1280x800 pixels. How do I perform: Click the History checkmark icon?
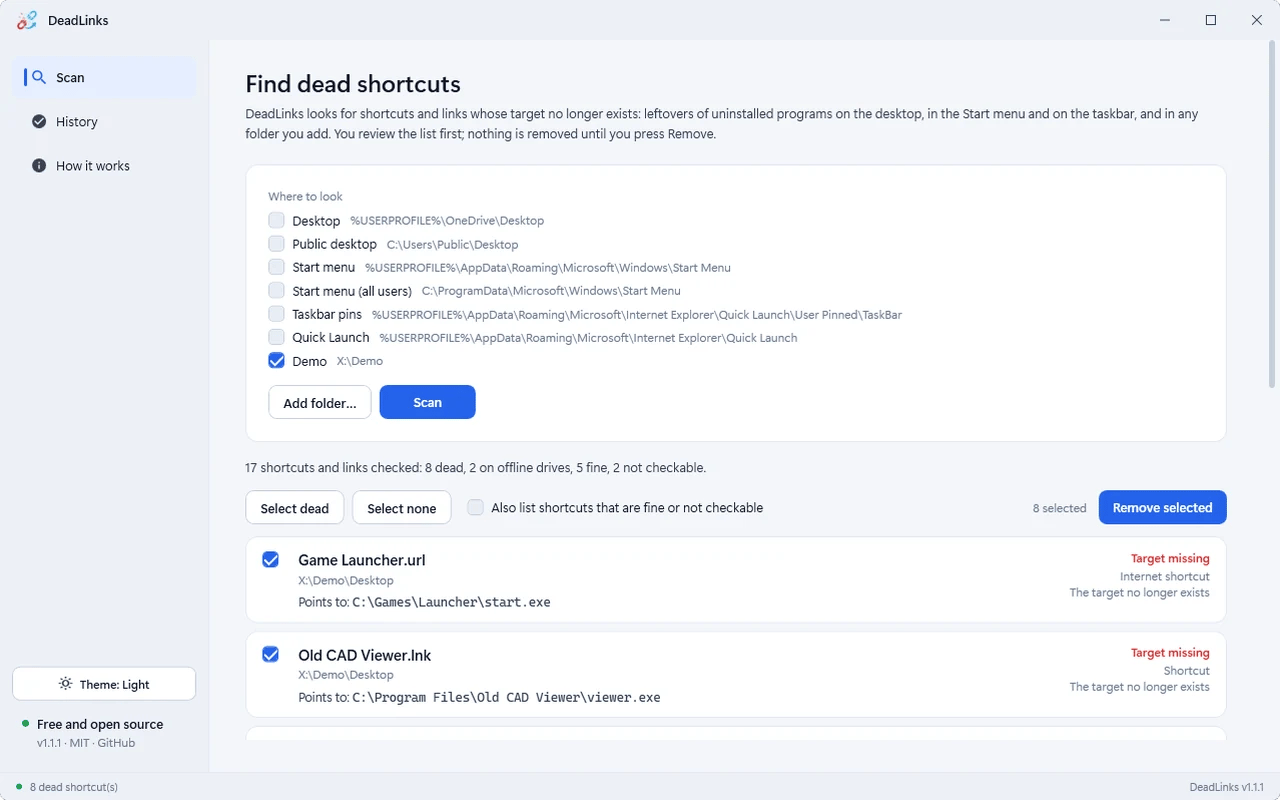[x=39, y=121]
